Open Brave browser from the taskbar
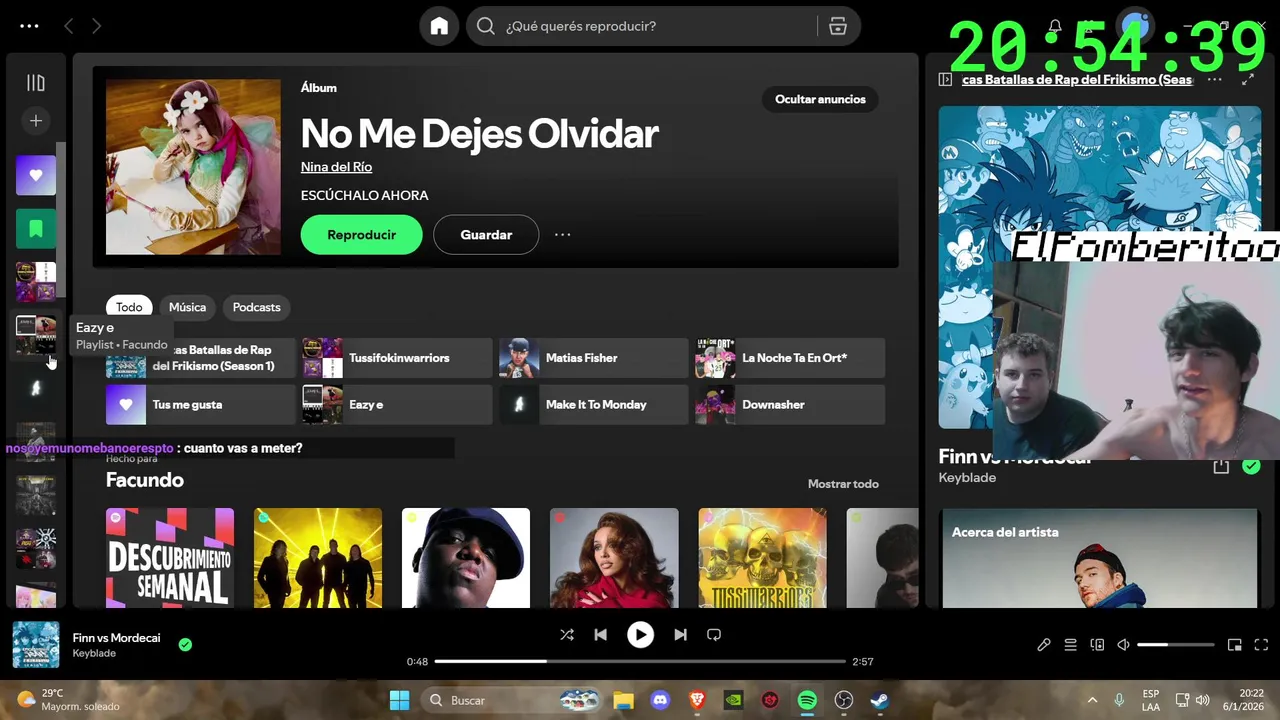This screenshot has width=1280, height=720. (696, 700)
